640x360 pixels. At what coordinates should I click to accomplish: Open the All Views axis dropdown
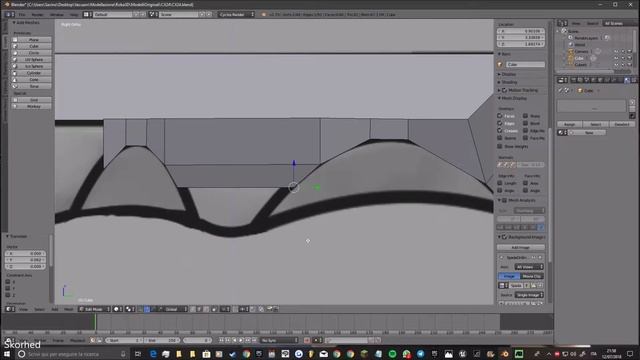[529, 267]
